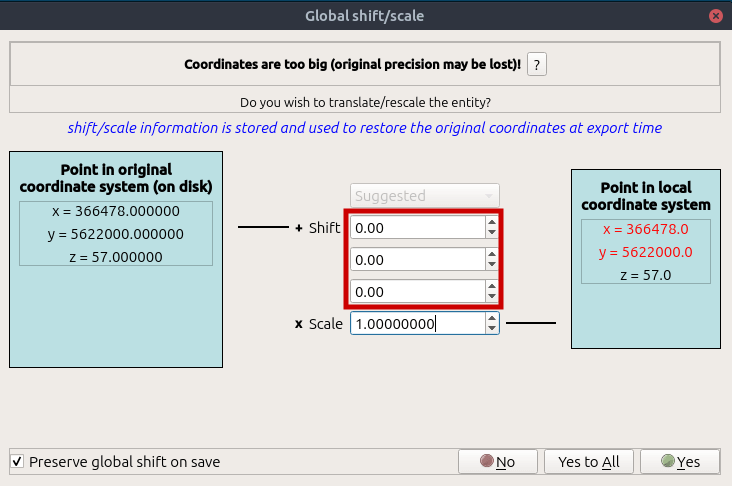Screen dimensions: 732x486
Task: Click the third Shift value field
Action: coord(416,292)
